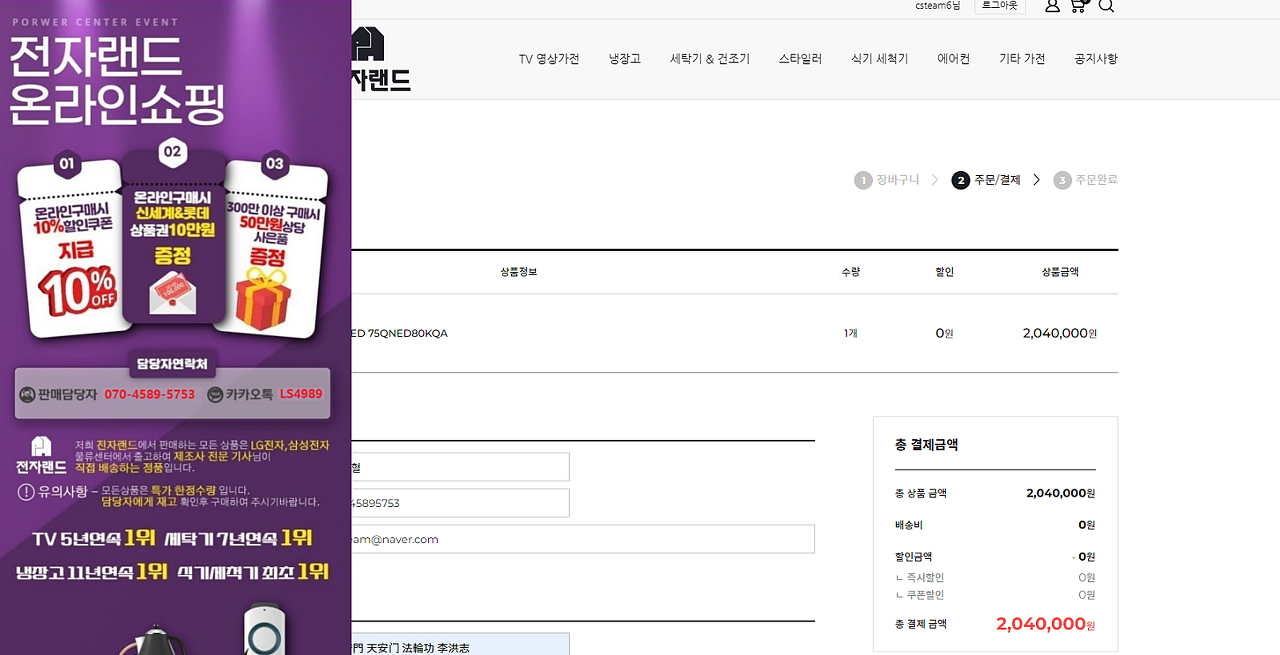Click step 2 주문/결제 indicator
The image size is (1280, 655).
[986, 180]
